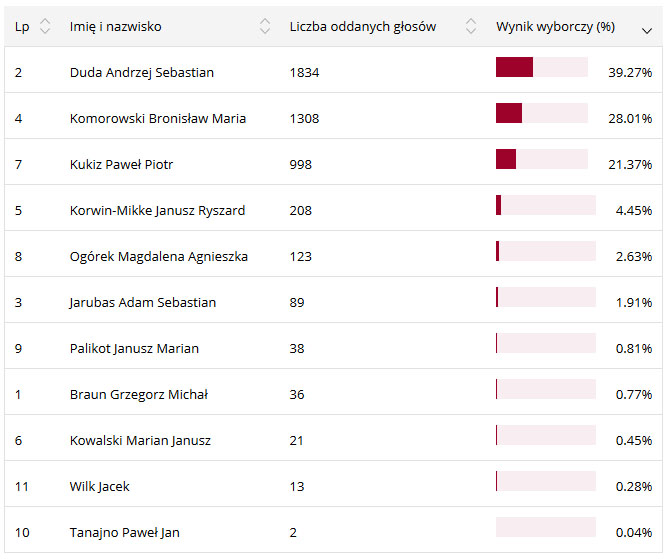
Task: Click the result bar for Duda's 39.27%
Action: [x=541, y=67]
